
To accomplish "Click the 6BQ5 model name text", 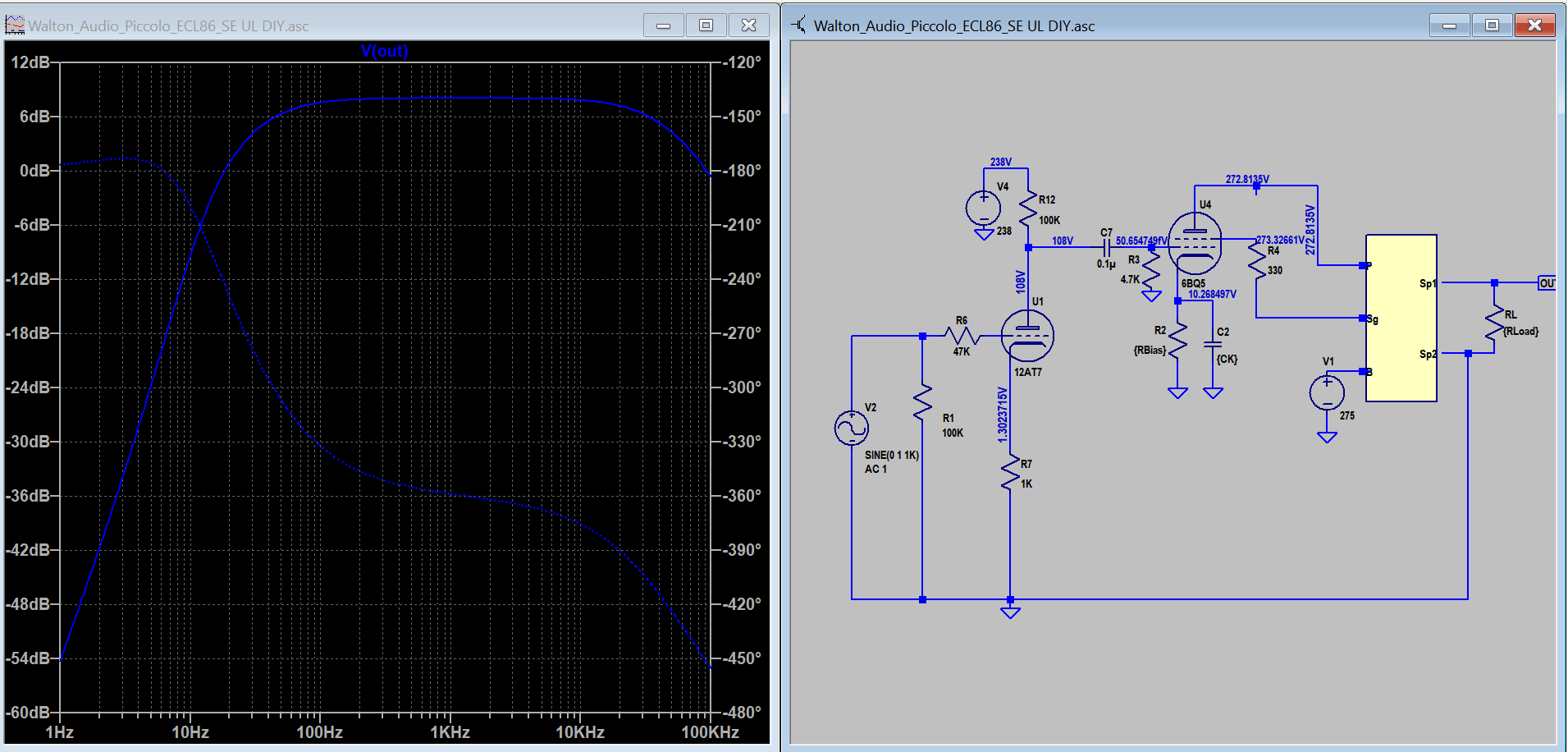I will tap(1193, 283).
